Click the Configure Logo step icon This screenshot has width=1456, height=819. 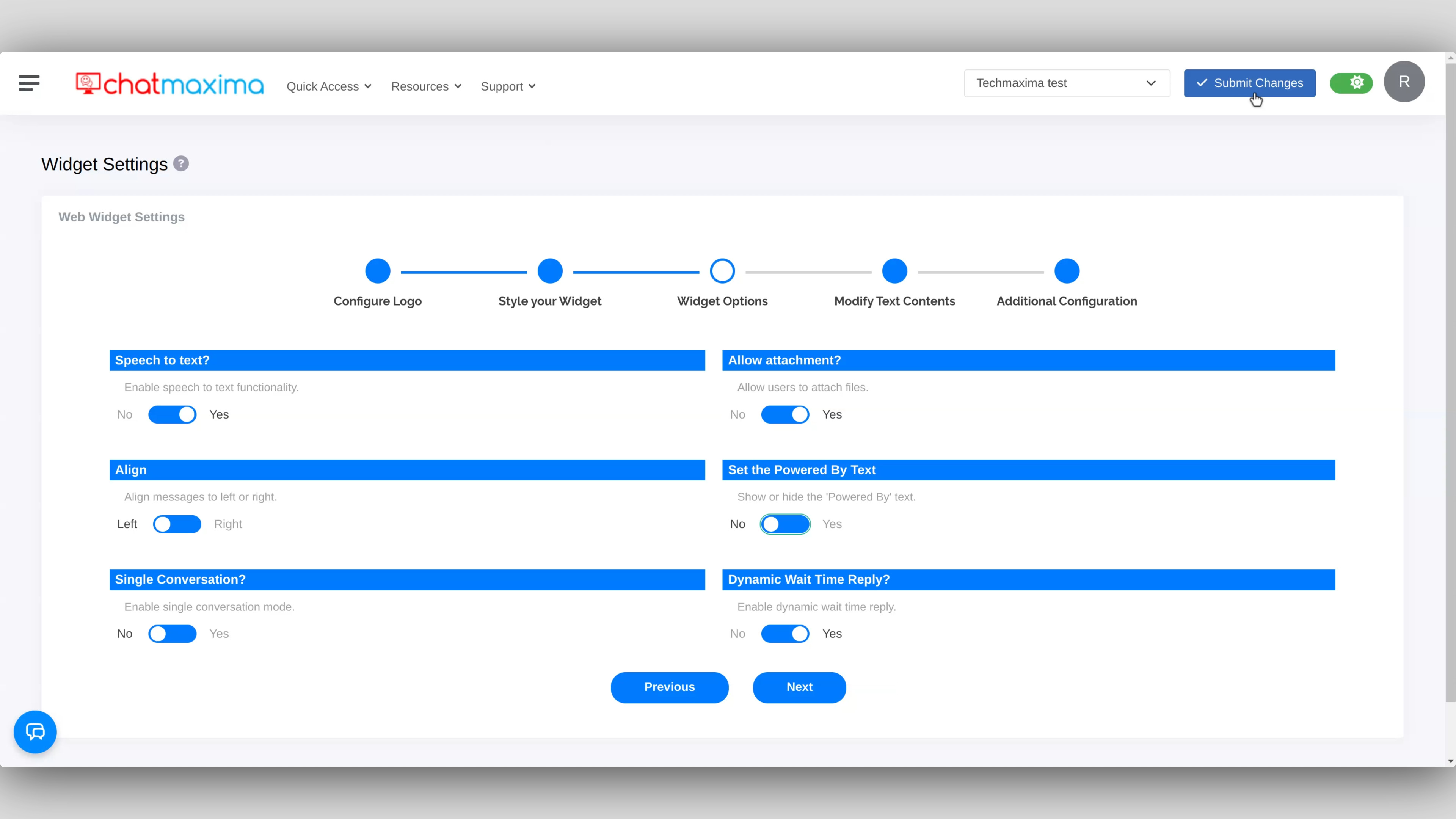378,271
